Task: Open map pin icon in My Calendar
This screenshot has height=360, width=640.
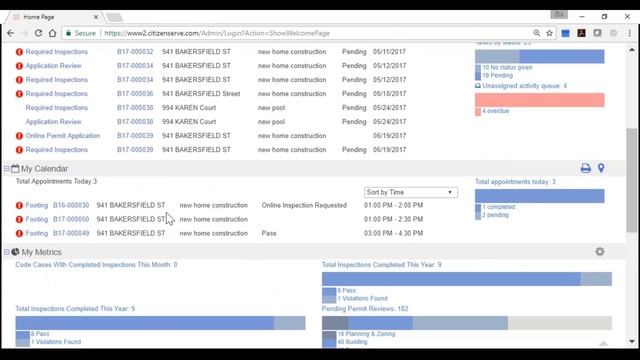Action: 601,168
